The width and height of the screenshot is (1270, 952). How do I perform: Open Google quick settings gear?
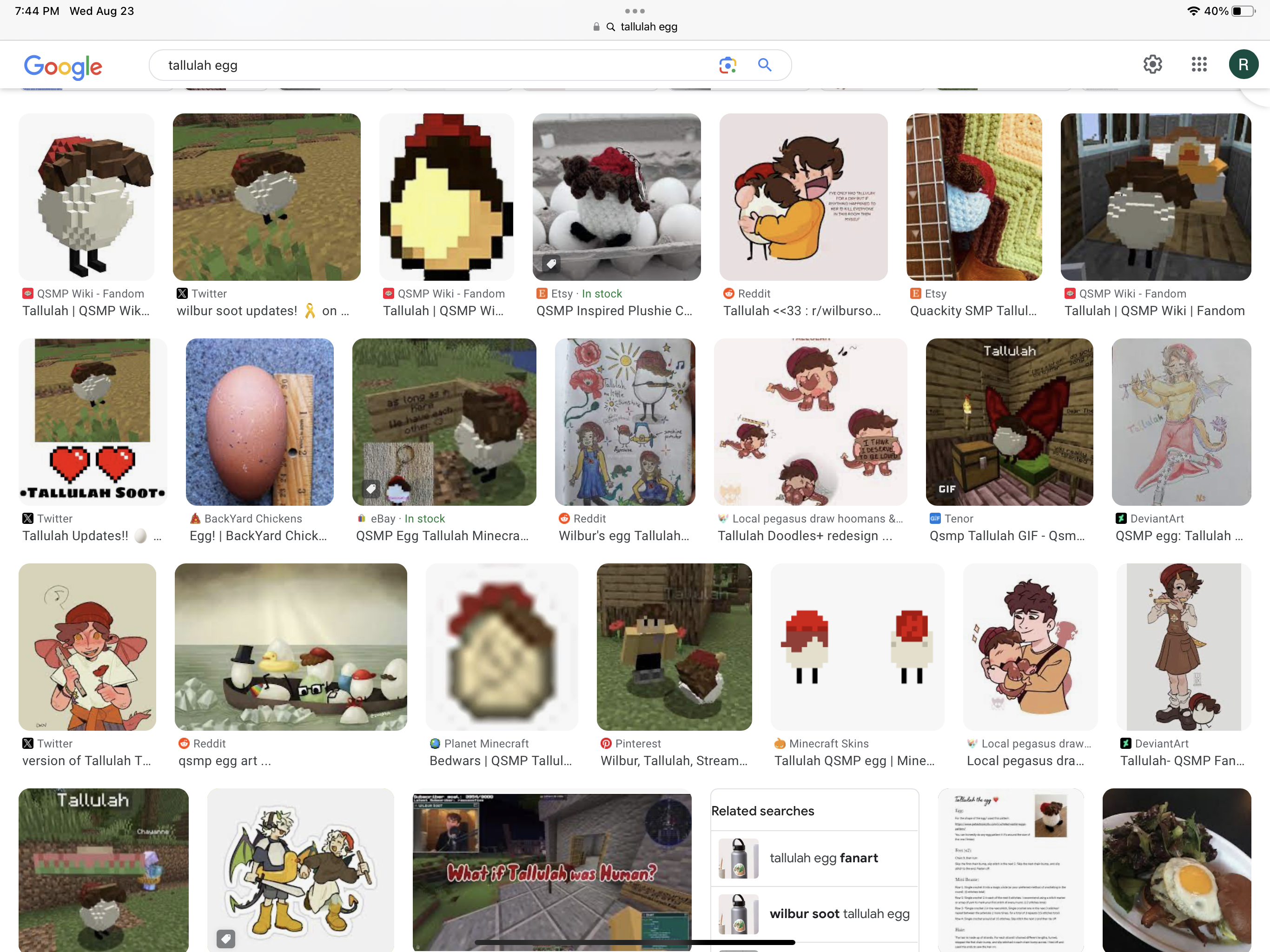(x=1152, y=64)
